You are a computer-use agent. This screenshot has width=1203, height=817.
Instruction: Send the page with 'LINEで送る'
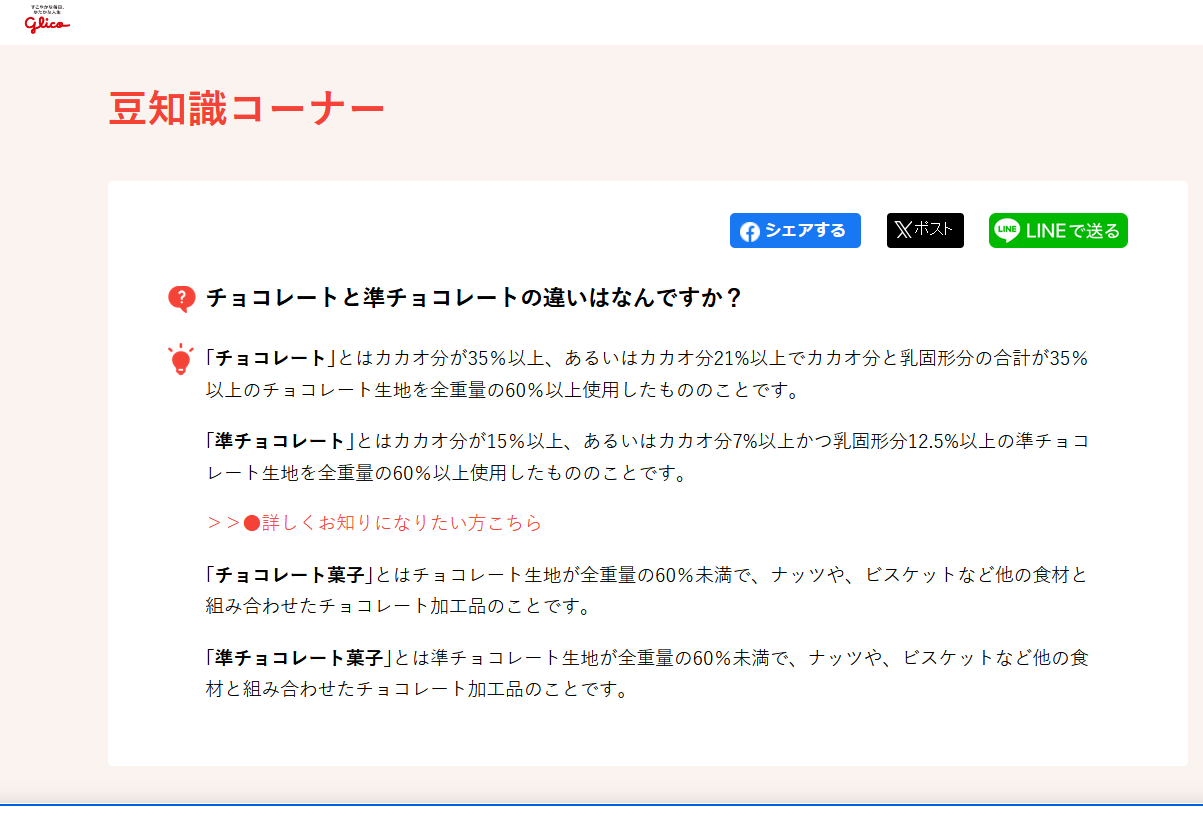(x=1072, y=231)
